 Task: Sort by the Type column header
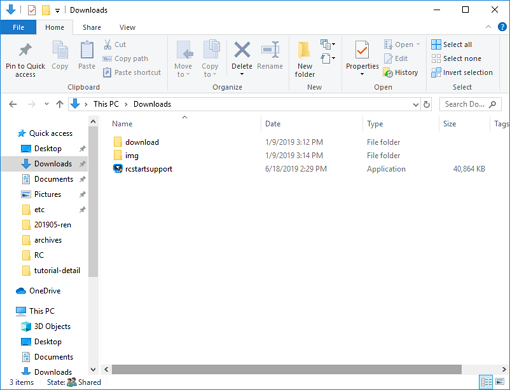tap(375, 124)
